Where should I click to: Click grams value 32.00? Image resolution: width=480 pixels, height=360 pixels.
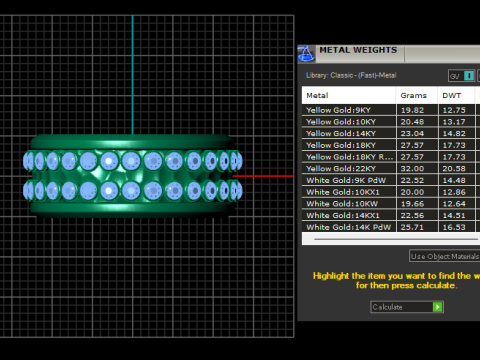pos(412,169)
